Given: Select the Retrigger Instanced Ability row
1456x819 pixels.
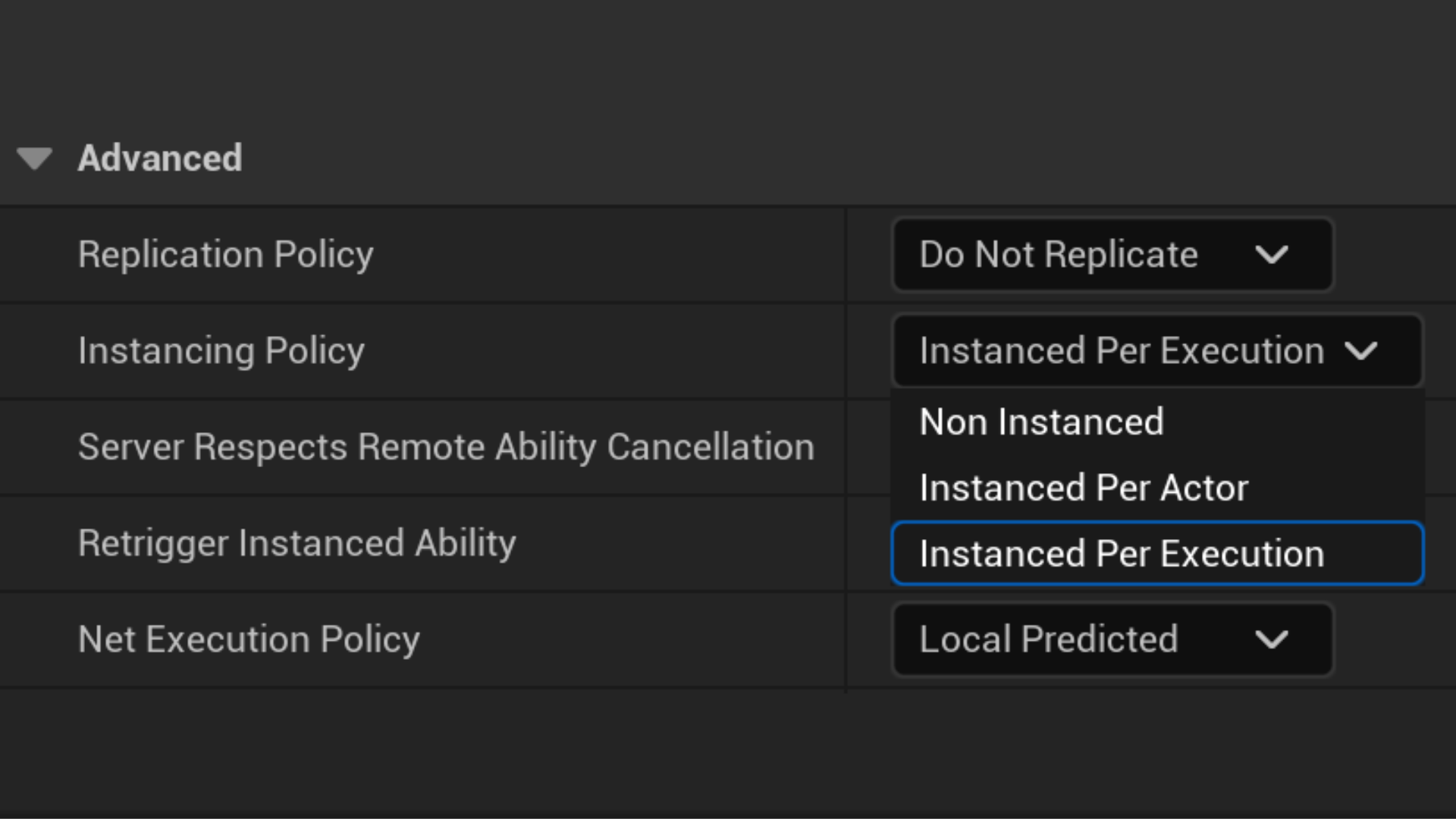Looking at the screenshot, I should 297,544.
